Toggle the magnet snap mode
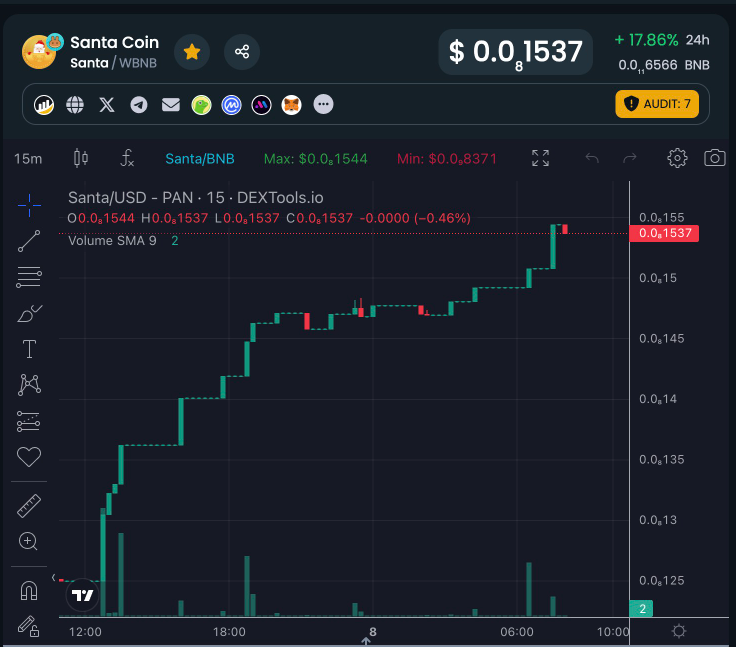The height and width of the screenshot is (647, 736). point(29,590)
